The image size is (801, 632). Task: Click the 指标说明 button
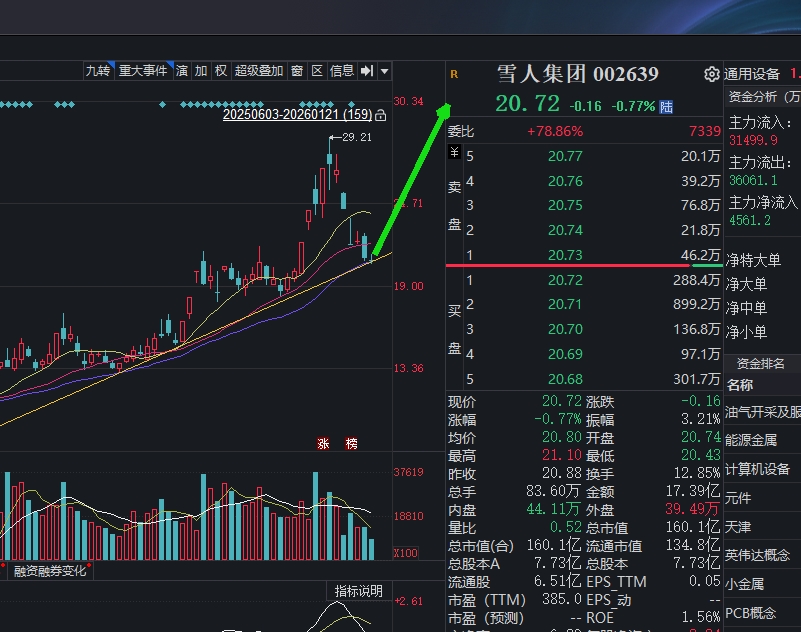359,591
